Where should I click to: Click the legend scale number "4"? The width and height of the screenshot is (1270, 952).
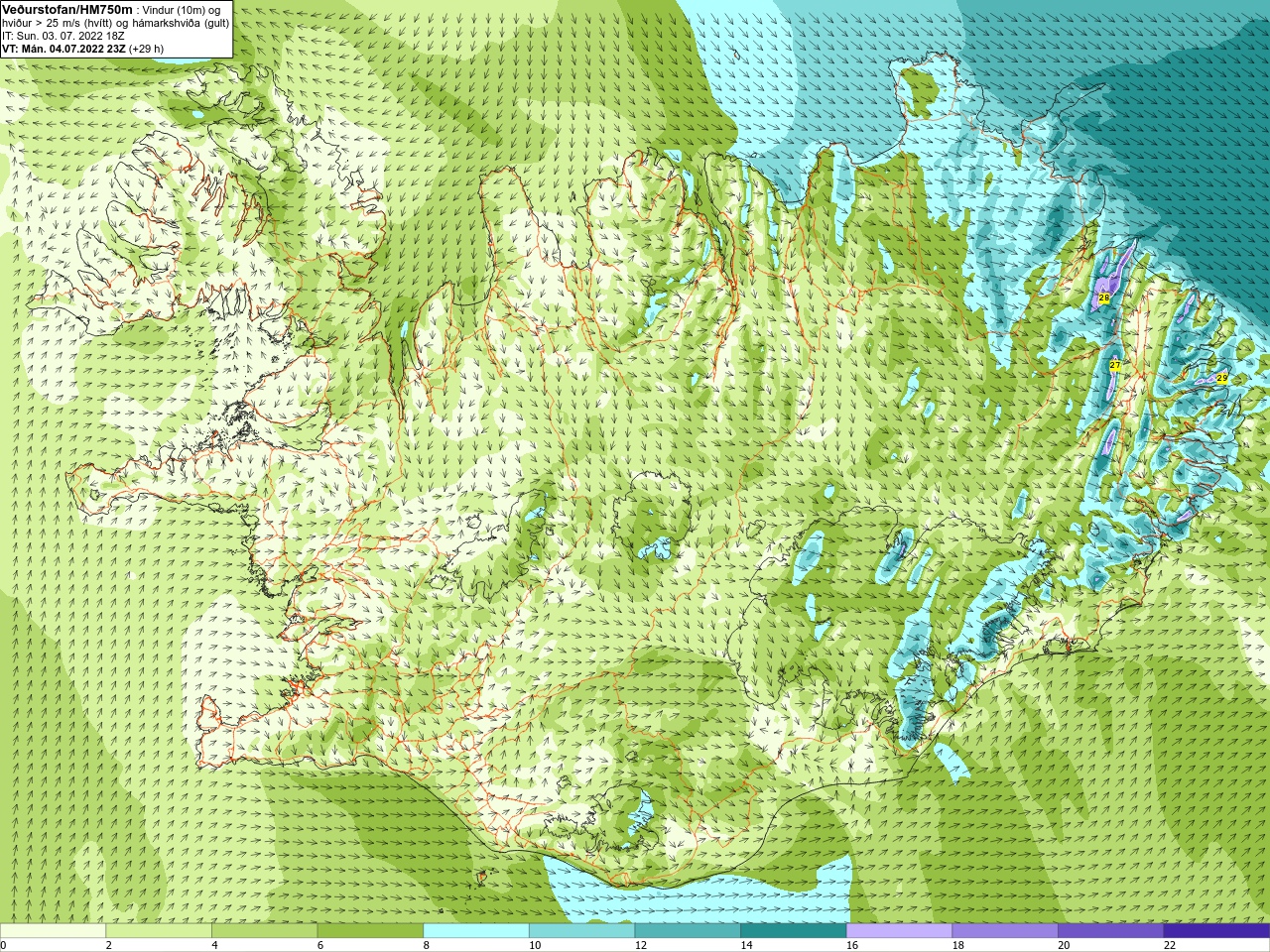214,946
